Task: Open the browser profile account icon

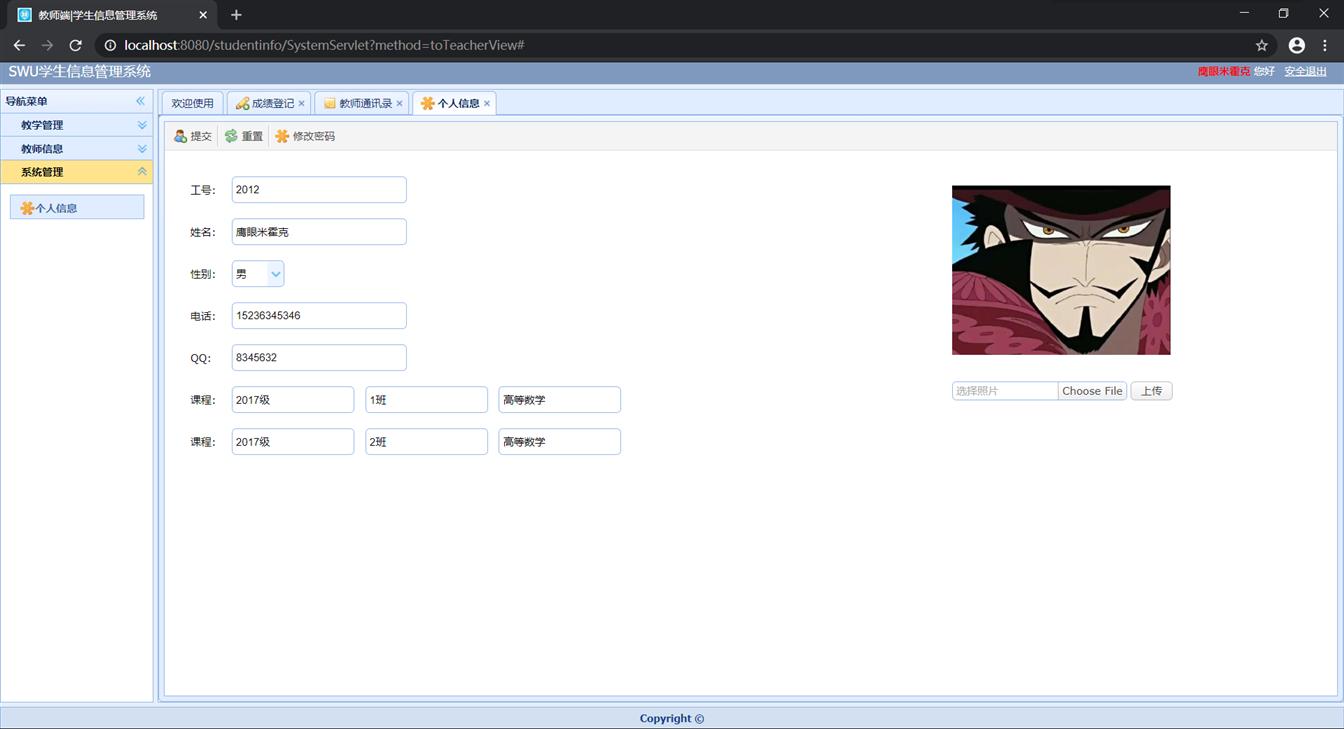Action: 1297,45
